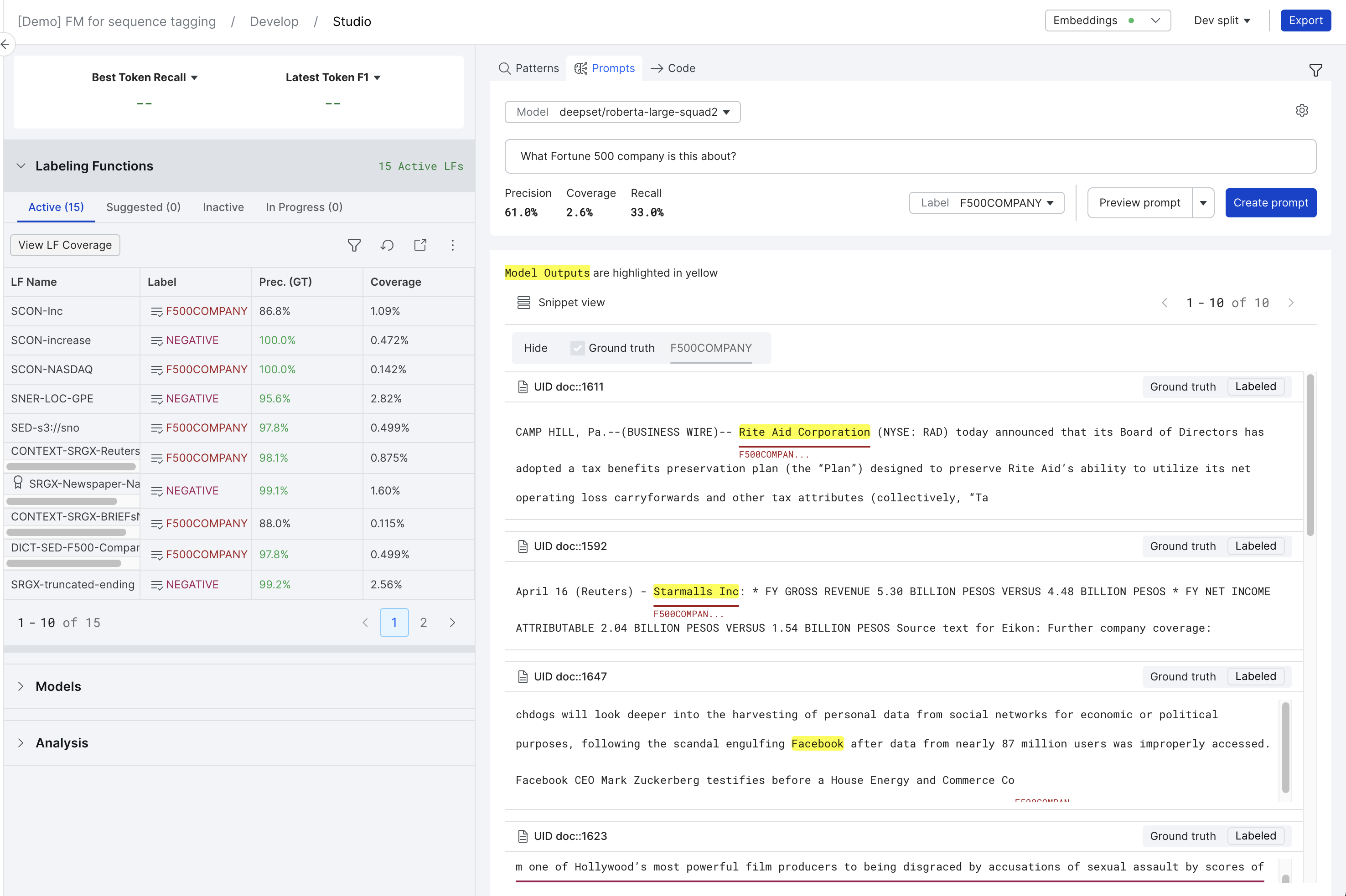Select Labeled toggle for doc::1592
This screenshot has width=1346, height=896.
click(x=1255, y=546)
